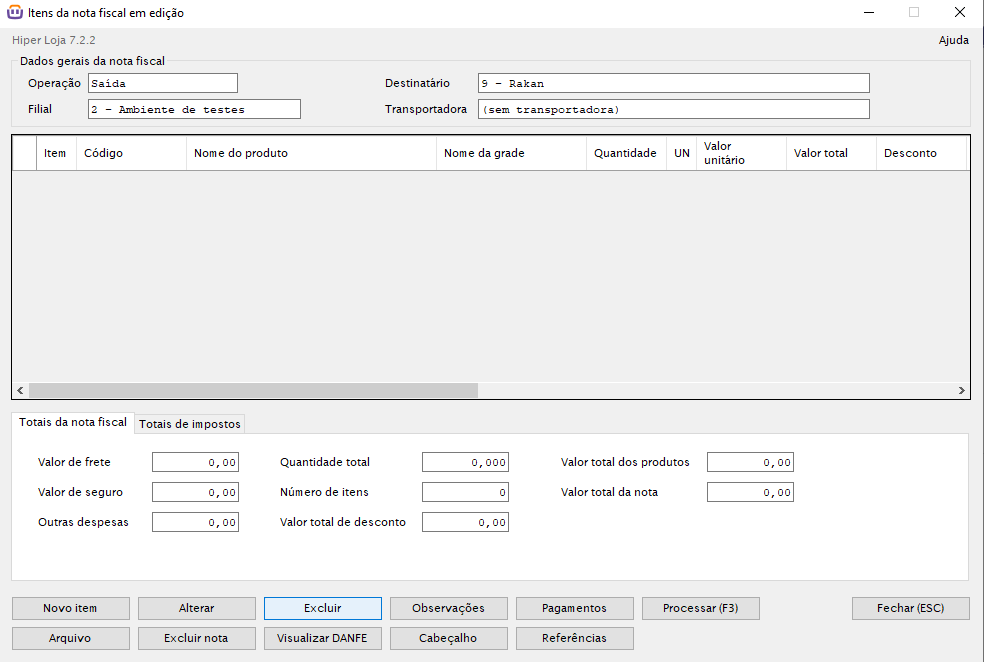Select the Totais da nota fiscal tab
The image size is (984, 662).
73,422
